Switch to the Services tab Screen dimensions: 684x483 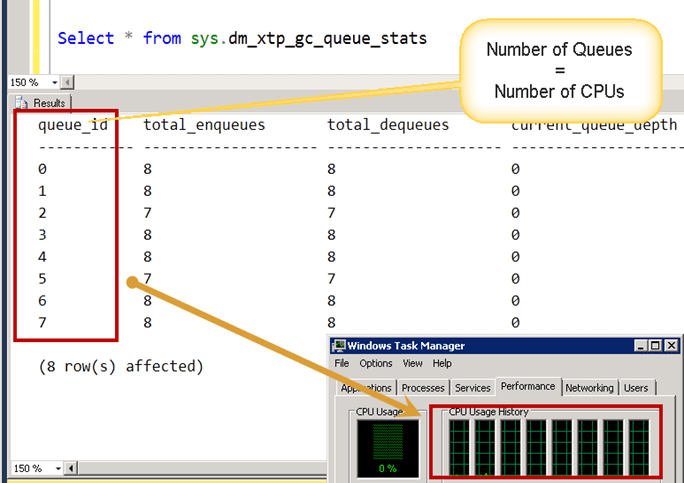click(x=472, y=388)
